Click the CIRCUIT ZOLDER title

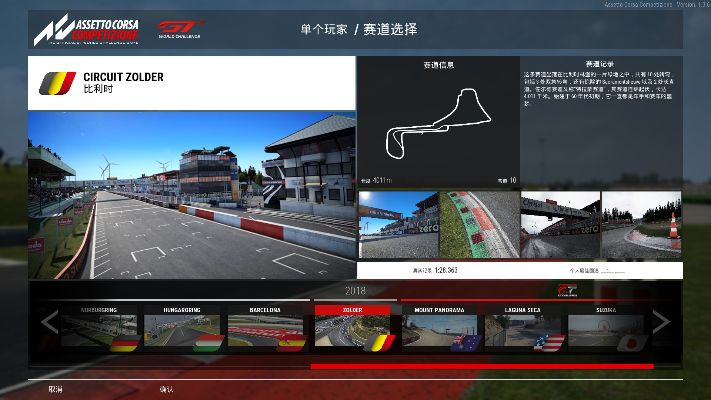coord(123,77)
